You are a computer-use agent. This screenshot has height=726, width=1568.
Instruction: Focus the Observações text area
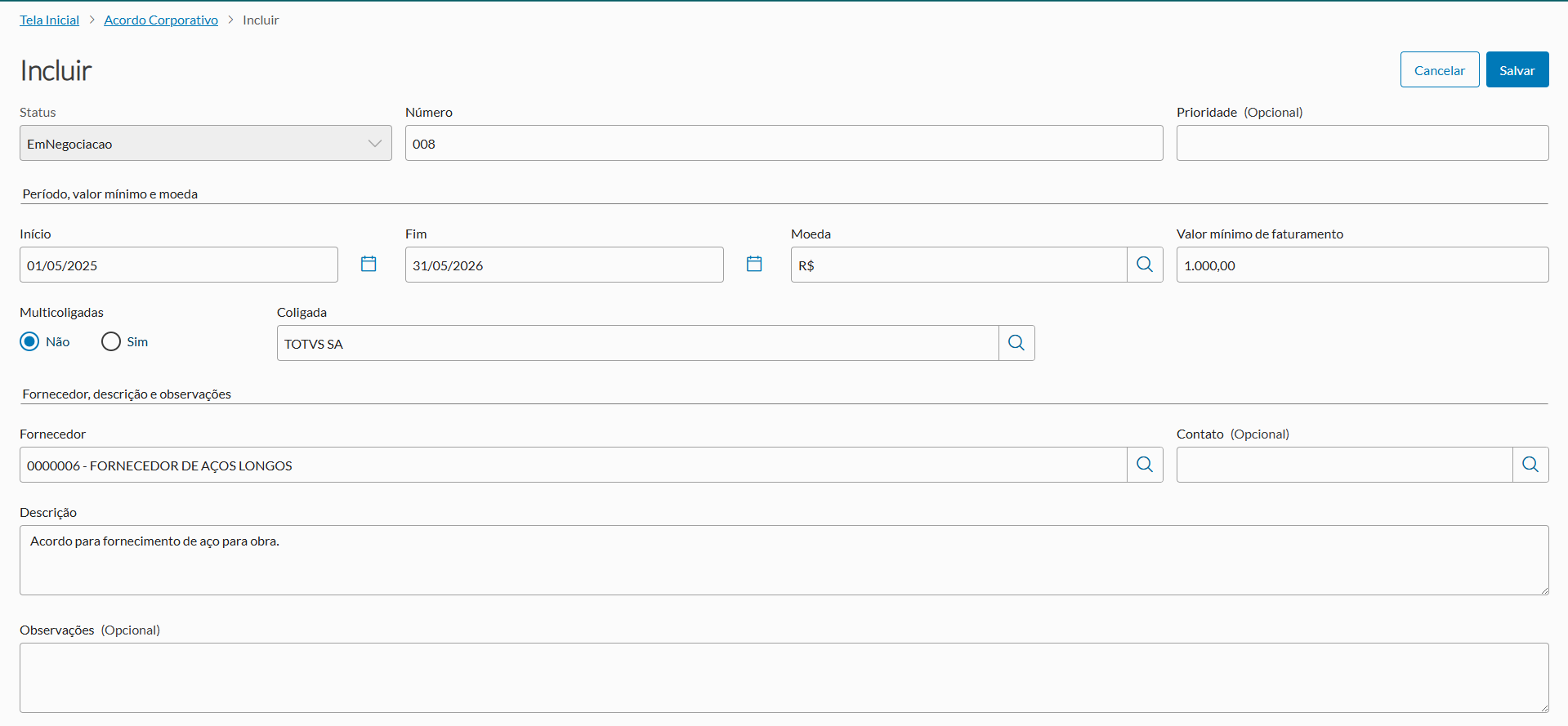pos(784,678)
